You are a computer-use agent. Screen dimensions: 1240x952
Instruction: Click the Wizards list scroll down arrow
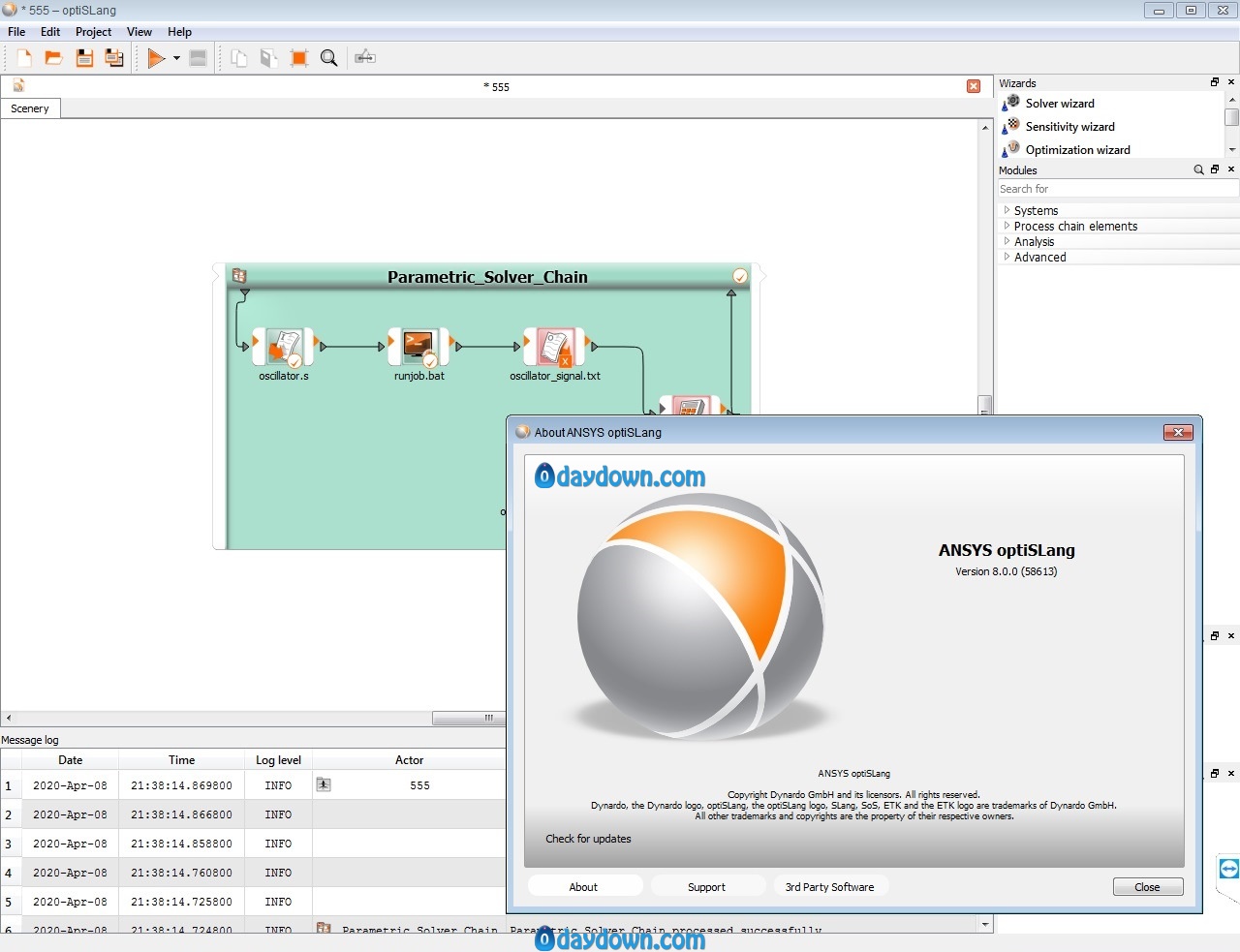1232,150
